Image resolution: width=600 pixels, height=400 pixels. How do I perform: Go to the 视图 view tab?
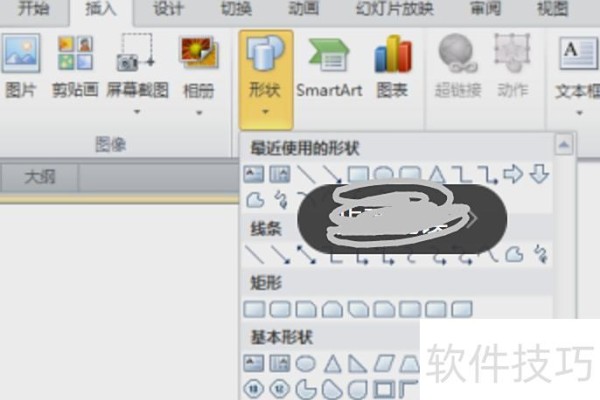[552, 8]
